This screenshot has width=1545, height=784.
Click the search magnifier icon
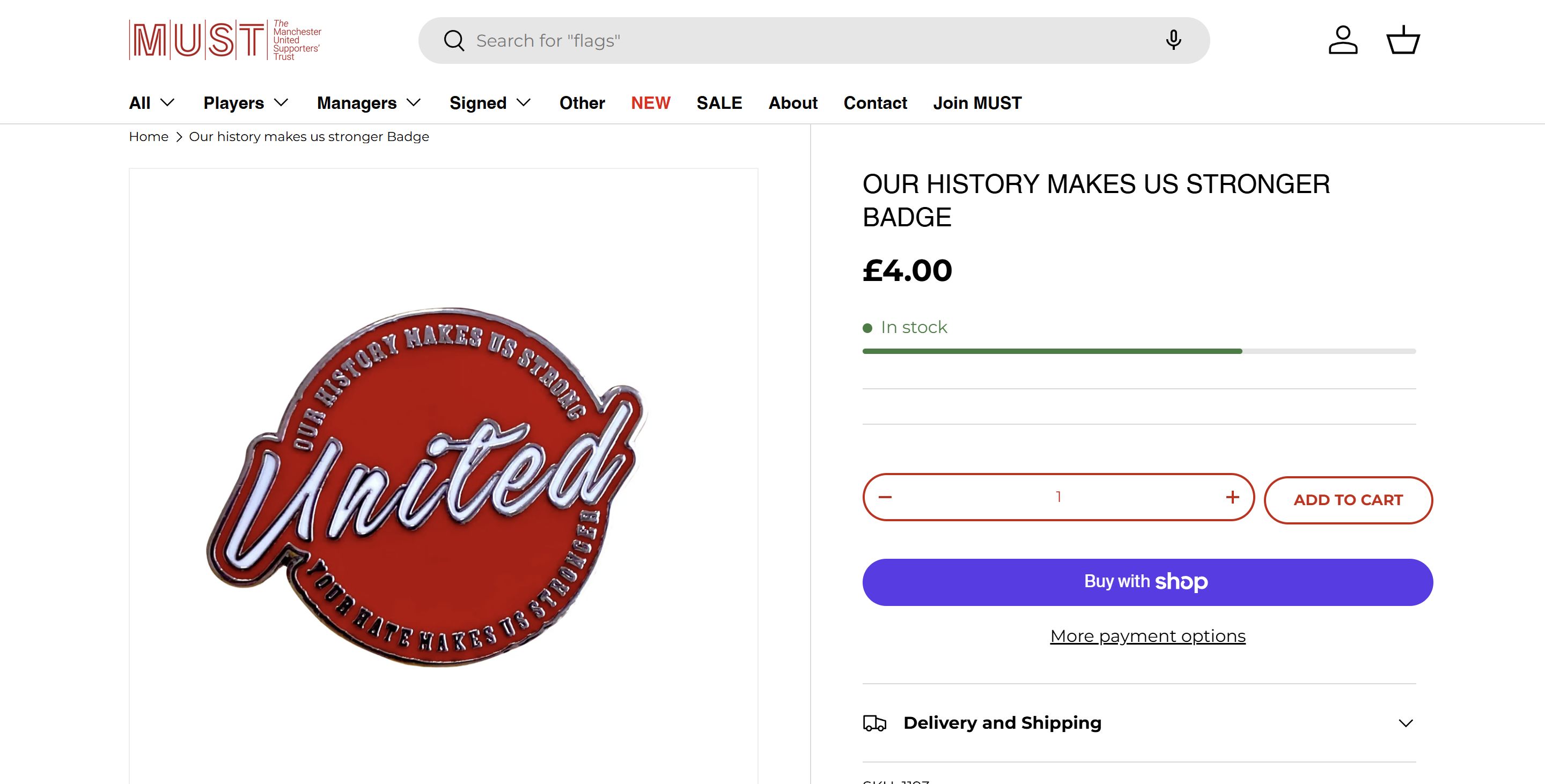click(x=454, y=41)
